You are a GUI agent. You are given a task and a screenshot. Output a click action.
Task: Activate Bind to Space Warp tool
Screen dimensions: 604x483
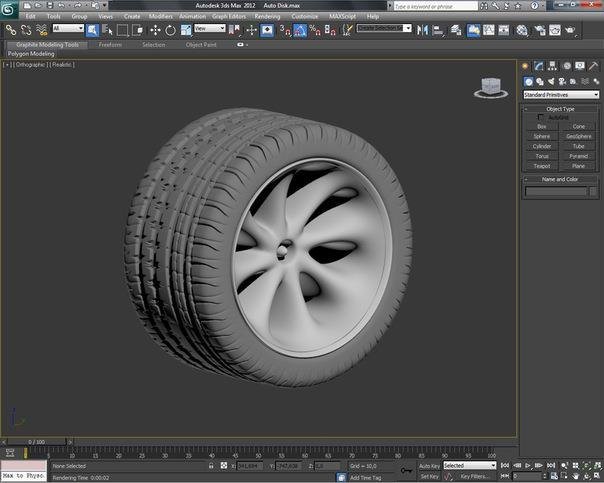42,30
